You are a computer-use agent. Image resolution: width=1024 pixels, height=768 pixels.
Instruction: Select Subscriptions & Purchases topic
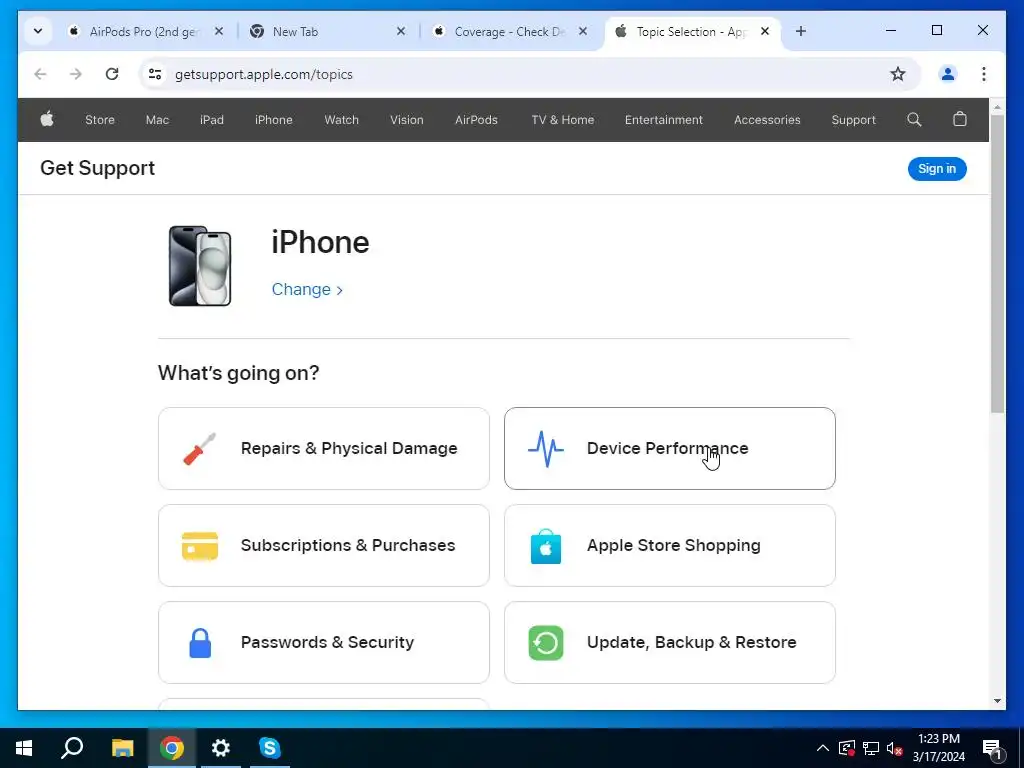[x=324, y=545]
